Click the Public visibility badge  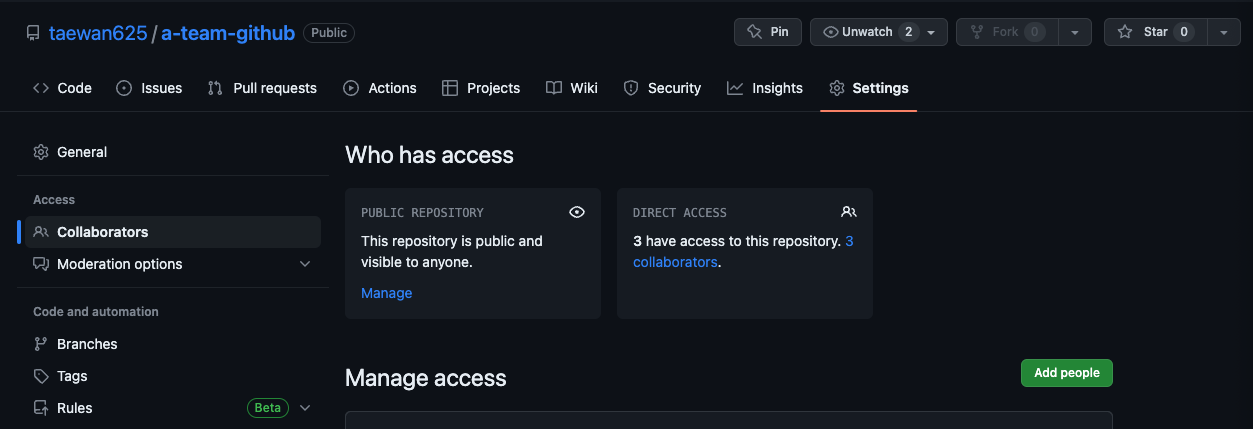[x=329, y=33]
